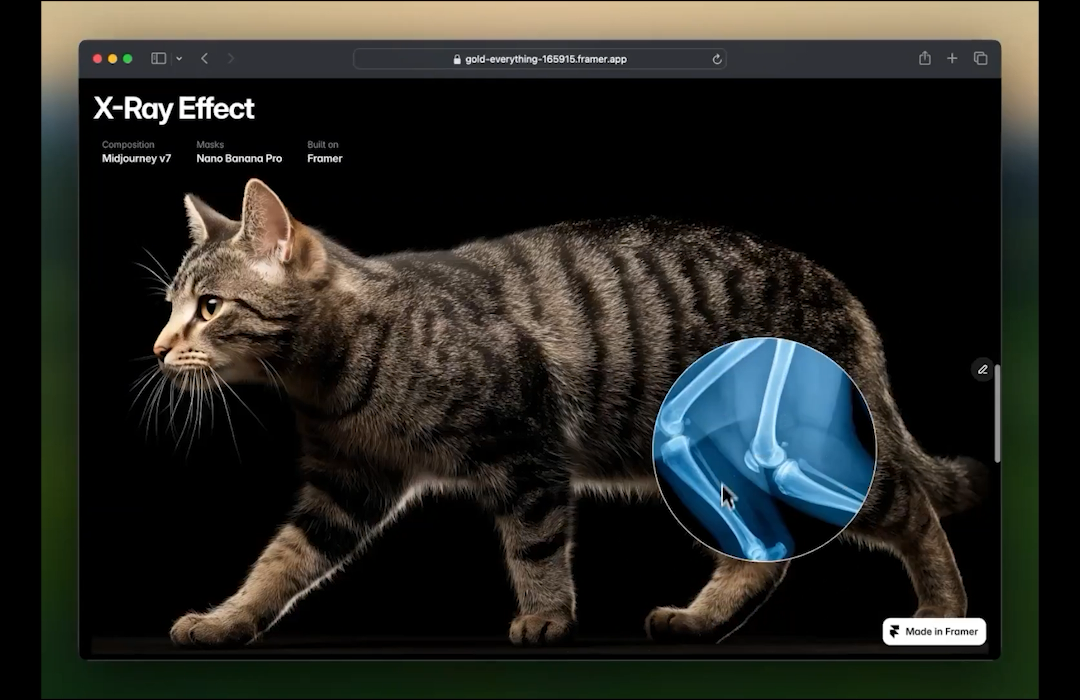Click the lock icon in the address bar

[457, 60]
